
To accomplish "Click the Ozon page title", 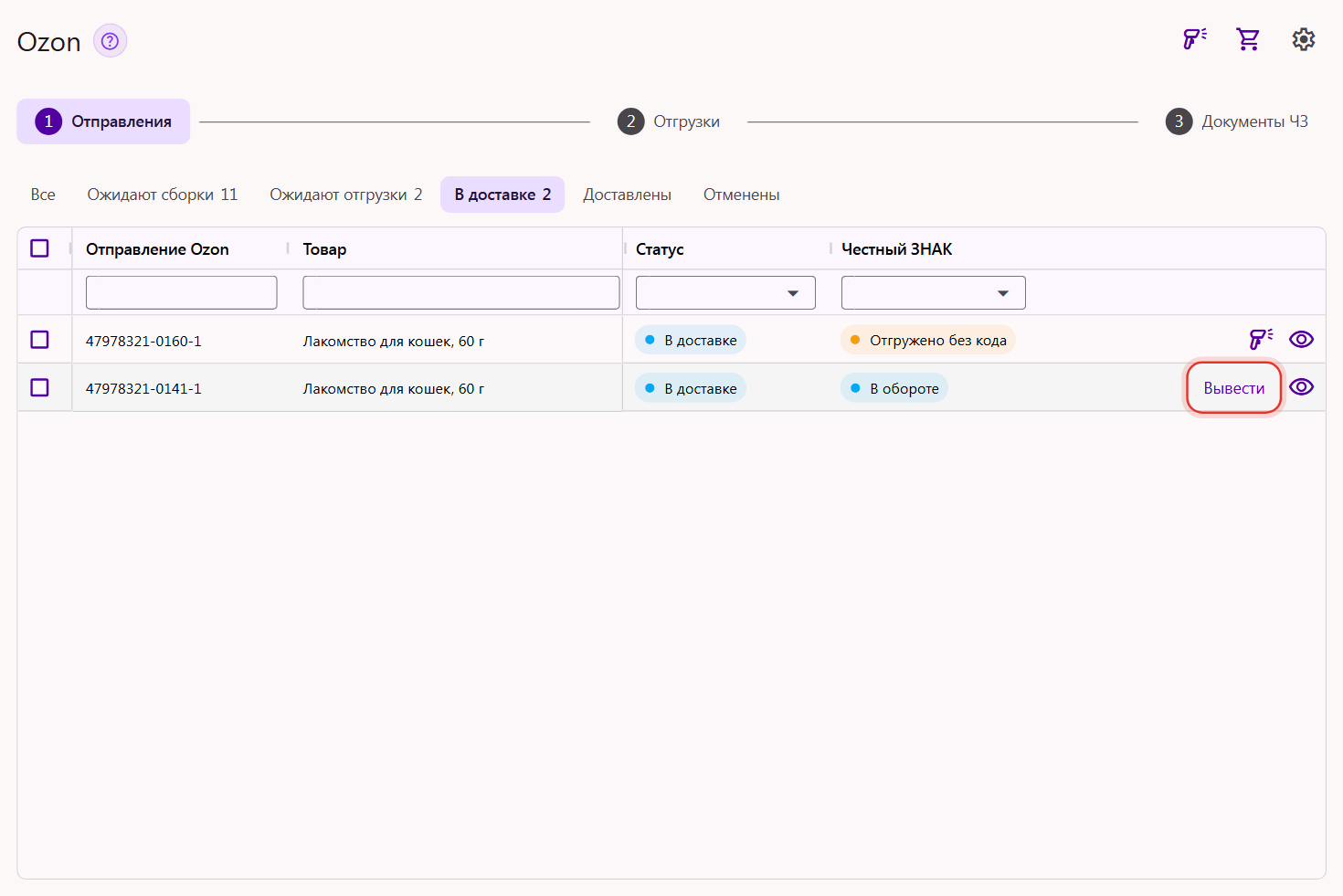I will pos(49,42).
